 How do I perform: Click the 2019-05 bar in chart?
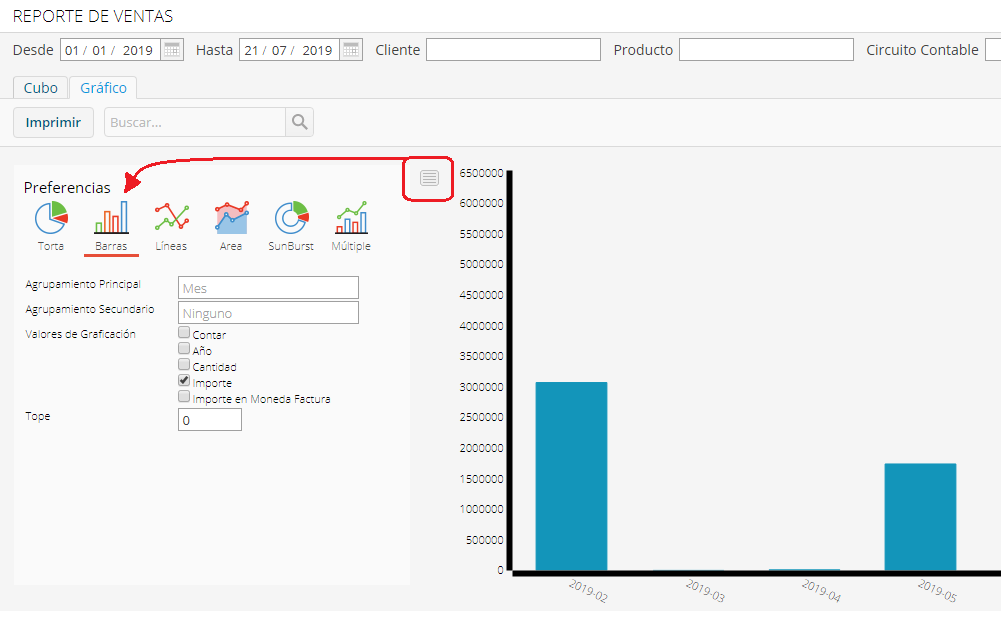click(921, 517)
